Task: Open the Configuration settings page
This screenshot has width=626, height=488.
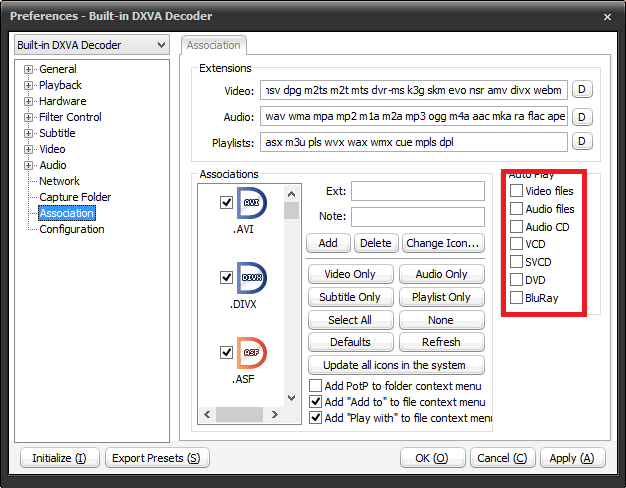Action: (72, 229)
